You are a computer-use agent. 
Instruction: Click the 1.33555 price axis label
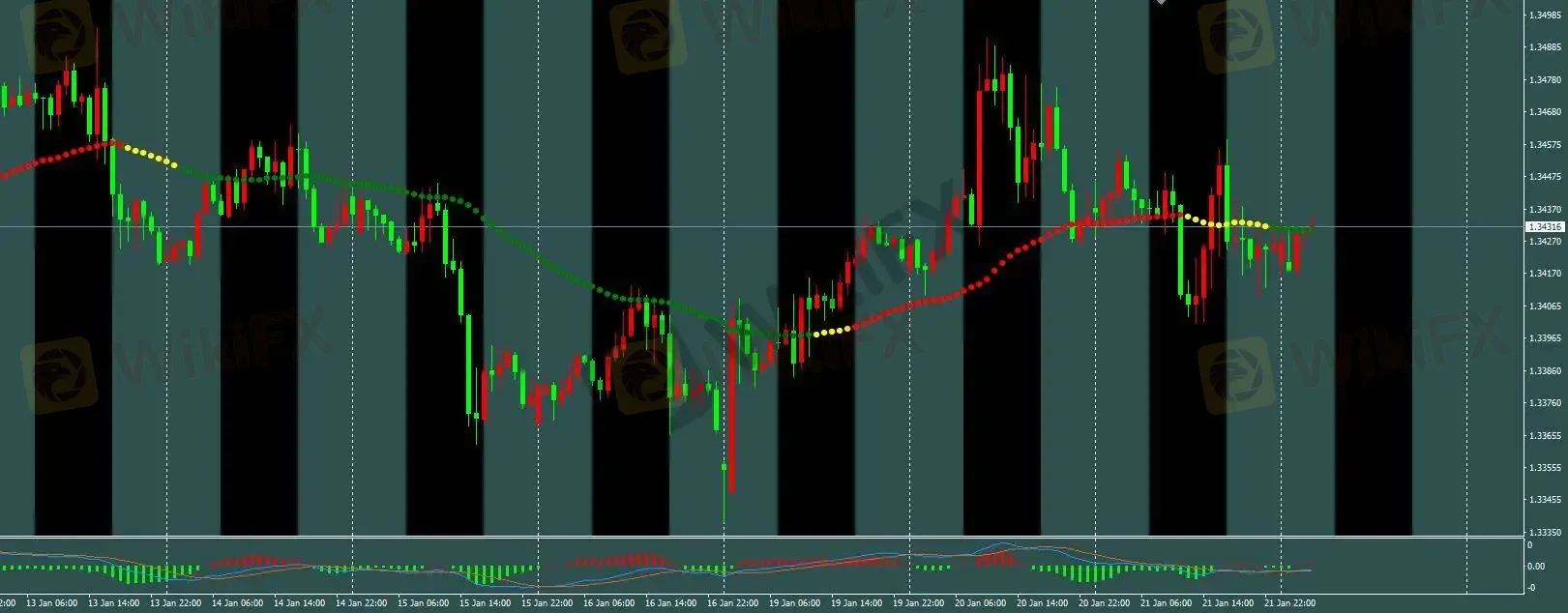click(x=1546, y=468)
